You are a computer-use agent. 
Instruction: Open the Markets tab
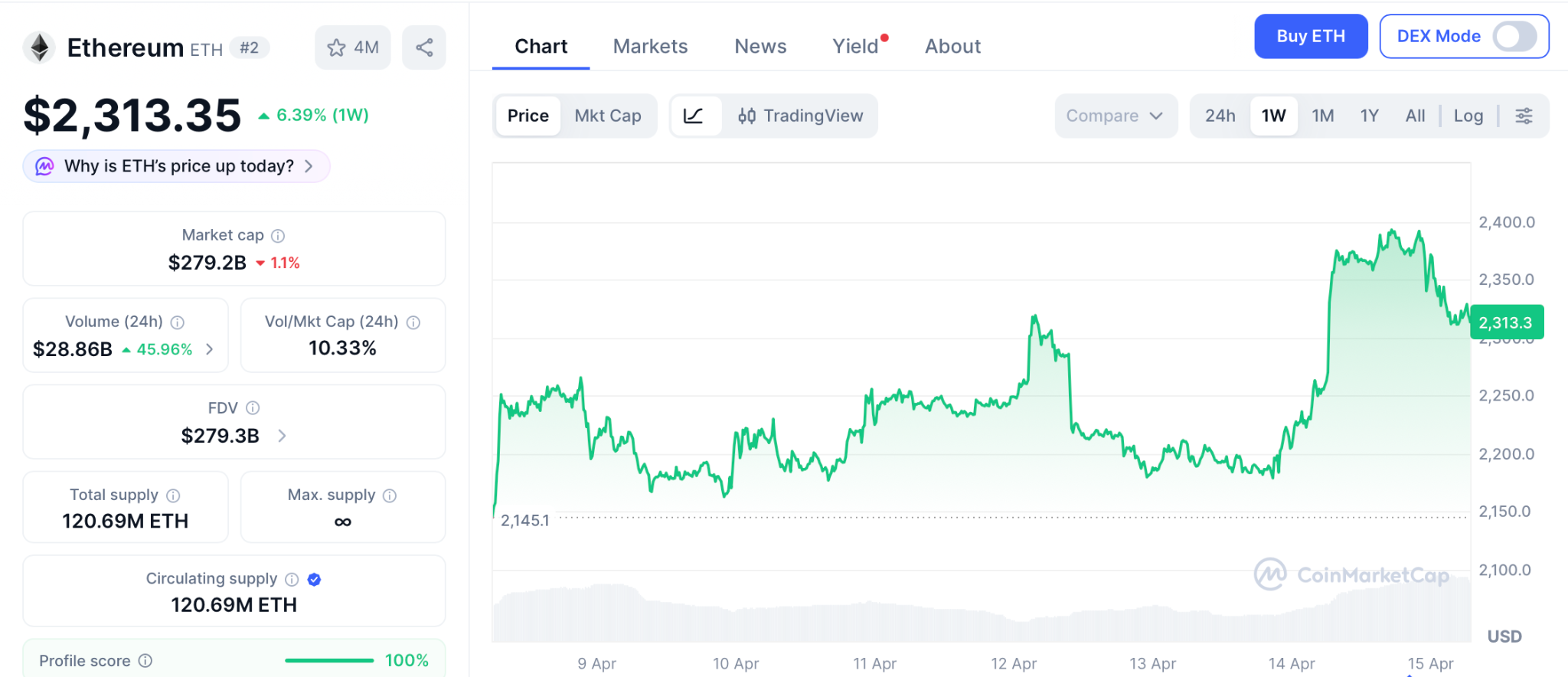(x=650, y=47)
